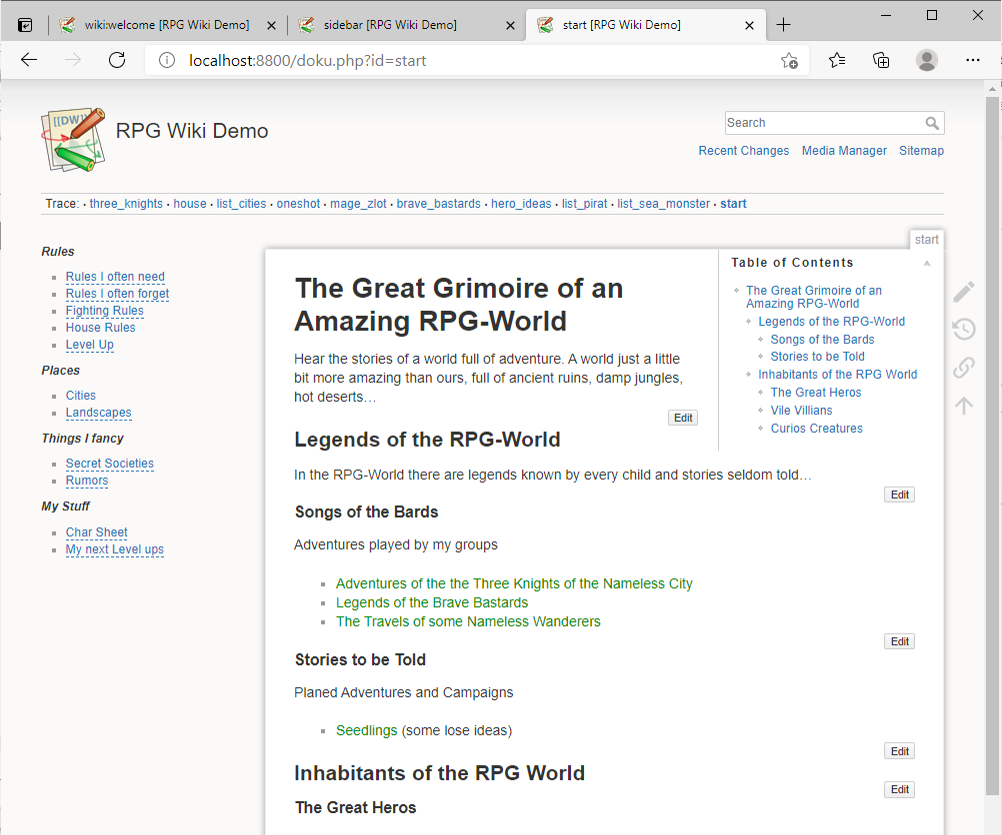This screenshot has width=1002, height=835.
Task: Collapse the Table of Contents panel
Action: (x=926, y=262)
